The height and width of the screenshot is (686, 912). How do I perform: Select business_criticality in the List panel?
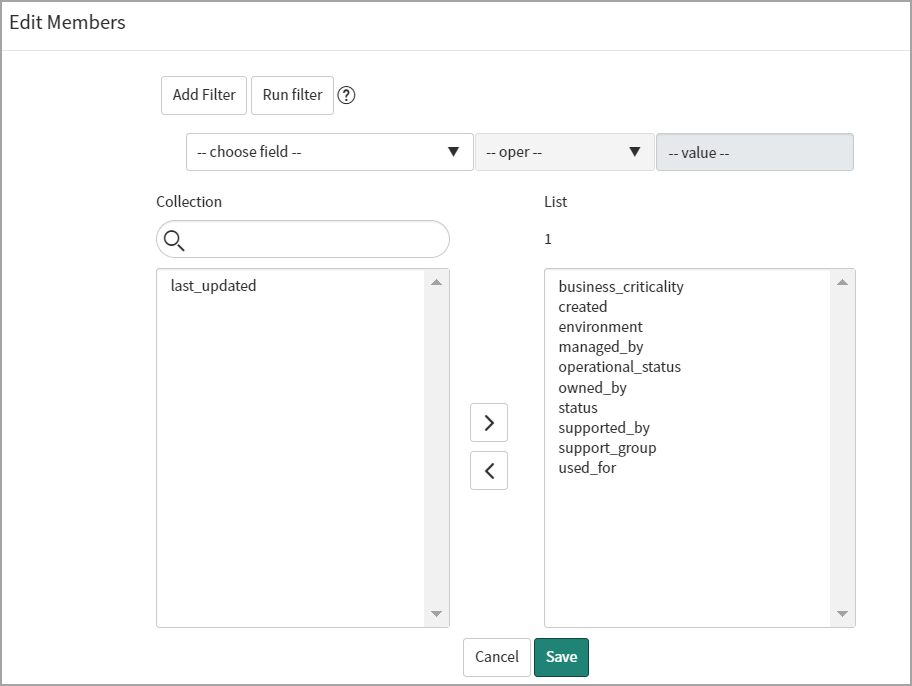coord(621,286)
